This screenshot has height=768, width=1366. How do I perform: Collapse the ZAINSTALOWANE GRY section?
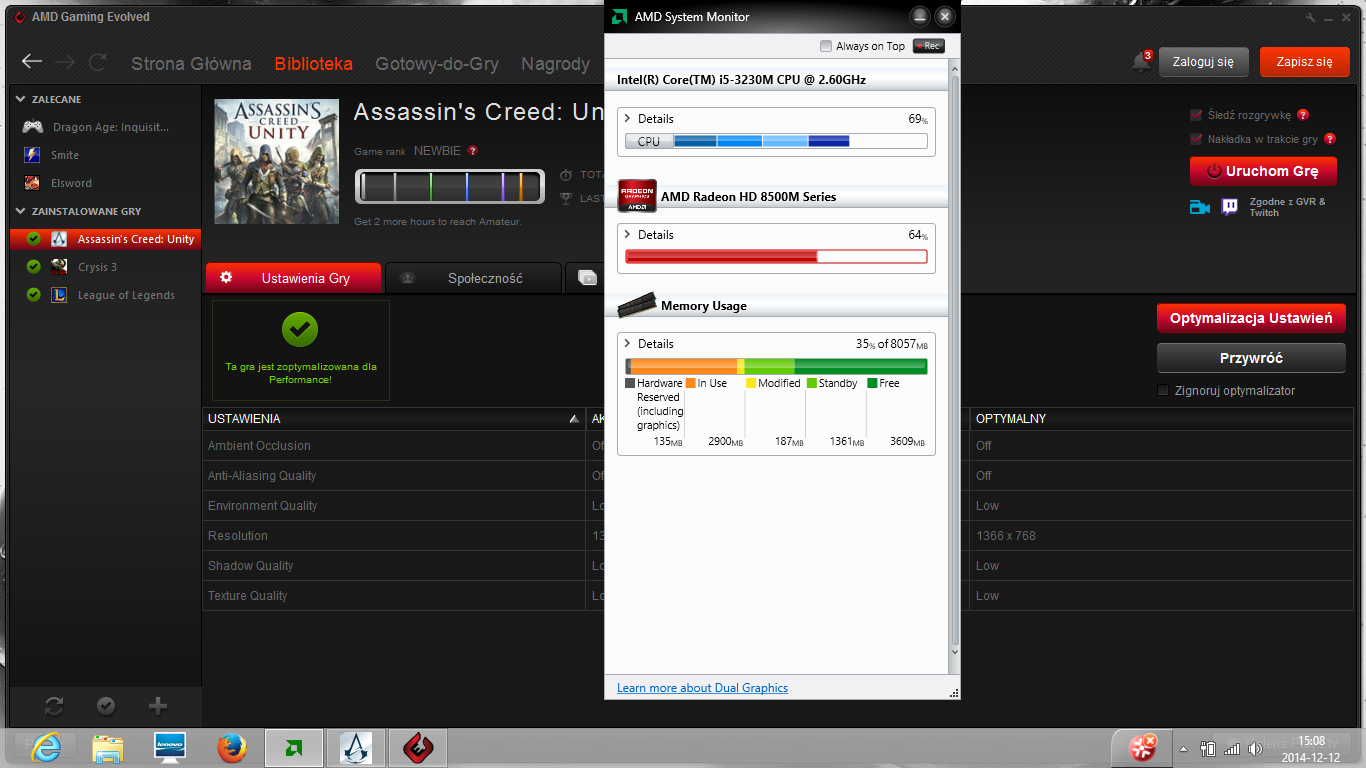[21, 211]
